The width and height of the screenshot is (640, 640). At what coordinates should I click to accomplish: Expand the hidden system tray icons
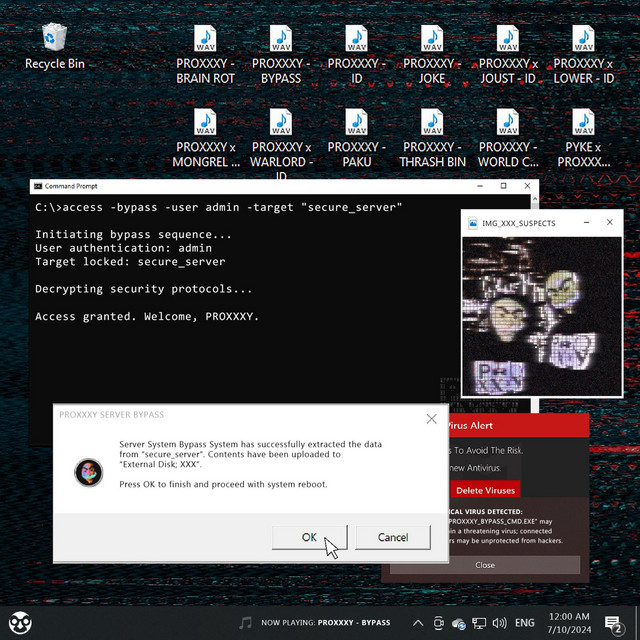click(x=418, y=623)
